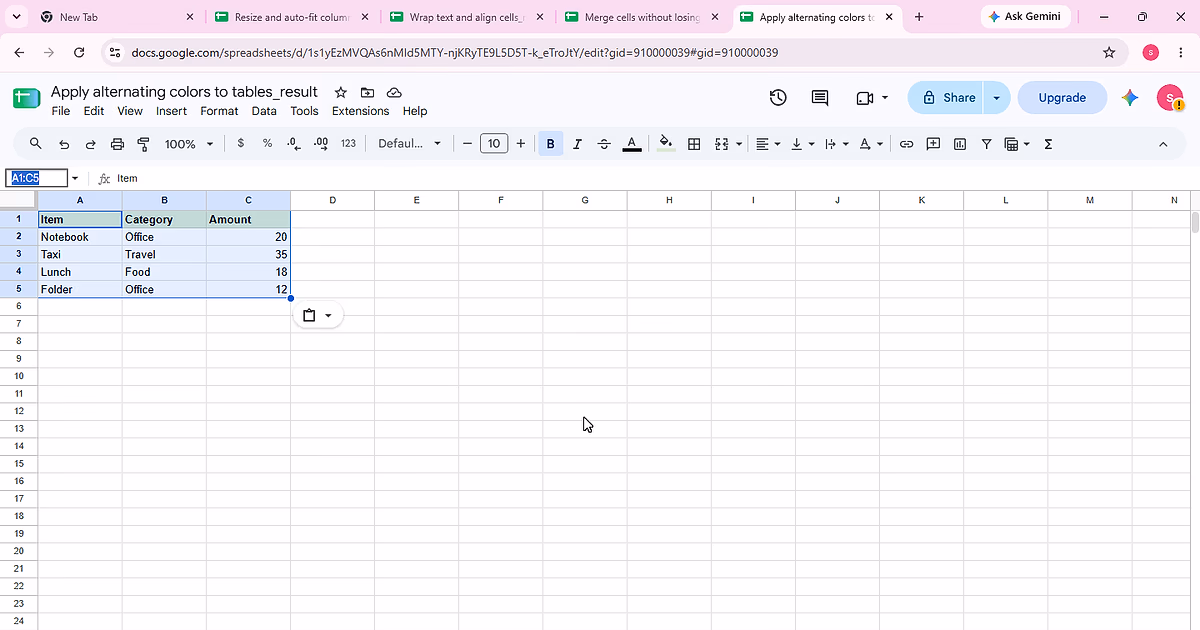Open the Merge cells dropdown arrow
The image size is (1200, 630).
tap(739, 144)
